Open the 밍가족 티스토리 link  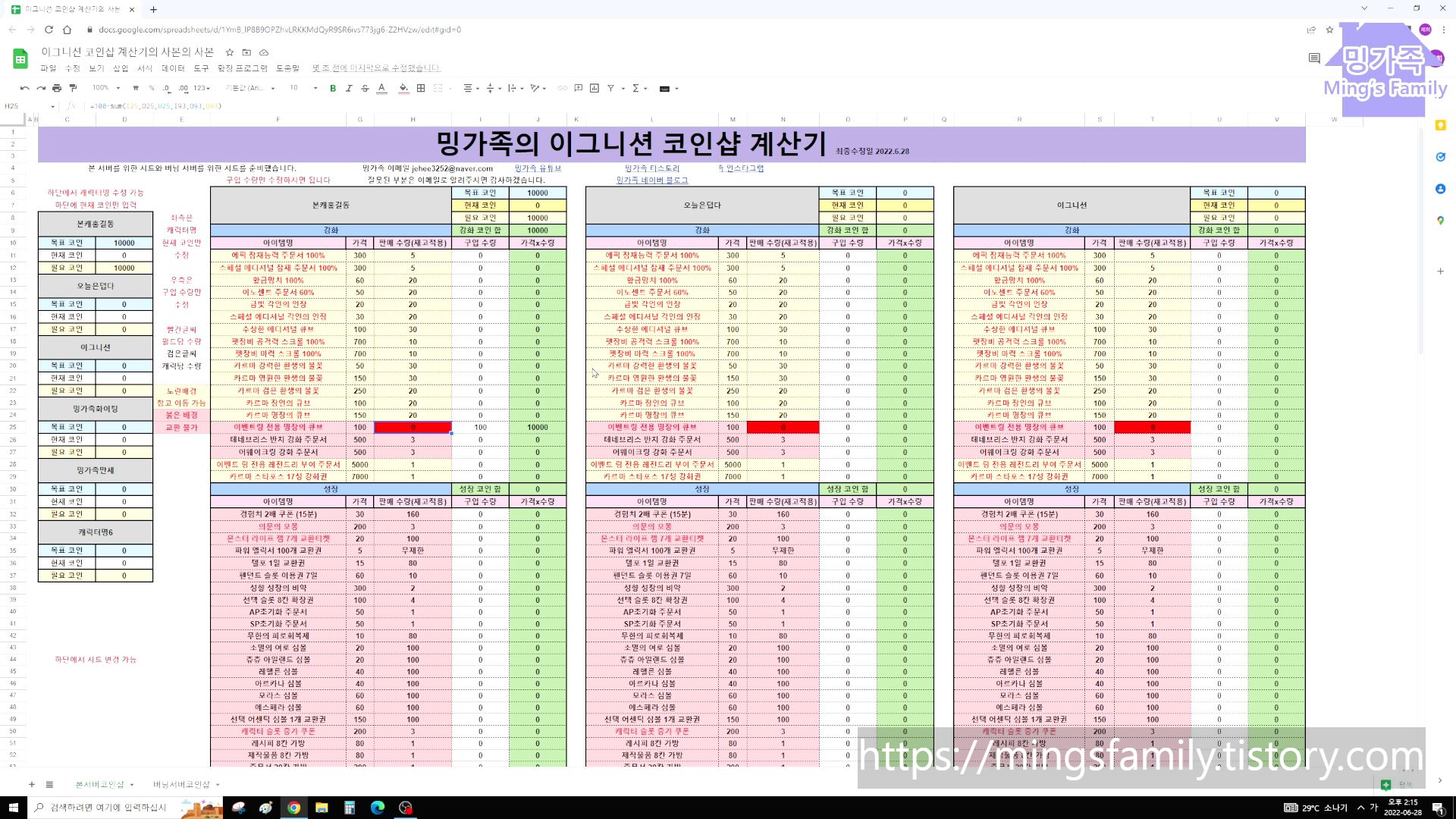click(651, 168)
